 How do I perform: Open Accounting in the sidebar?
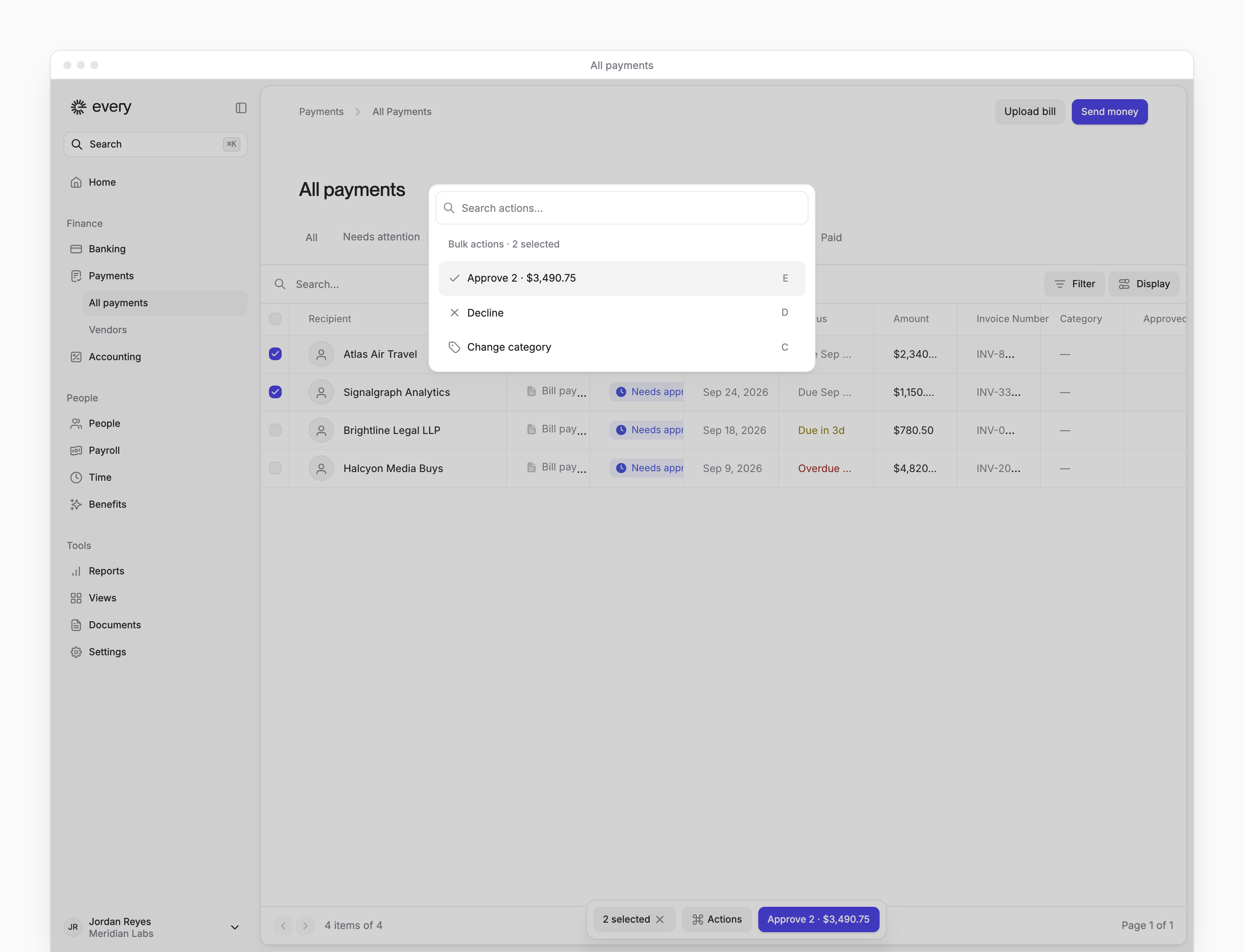click(155, 357)
